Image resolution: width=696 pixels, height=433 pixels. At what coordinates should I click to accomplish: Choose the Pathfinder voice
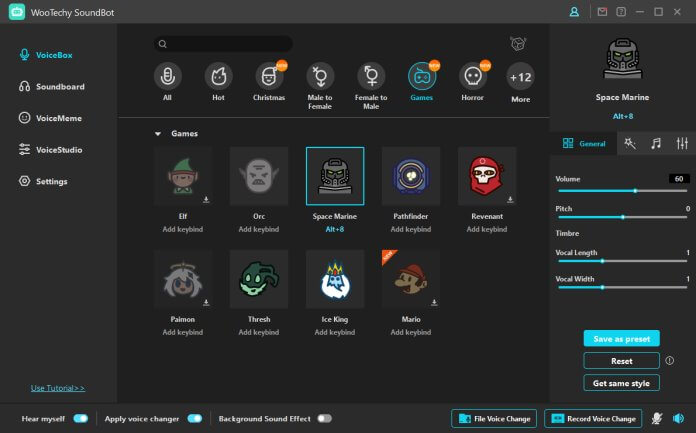[x=411, y=176]
